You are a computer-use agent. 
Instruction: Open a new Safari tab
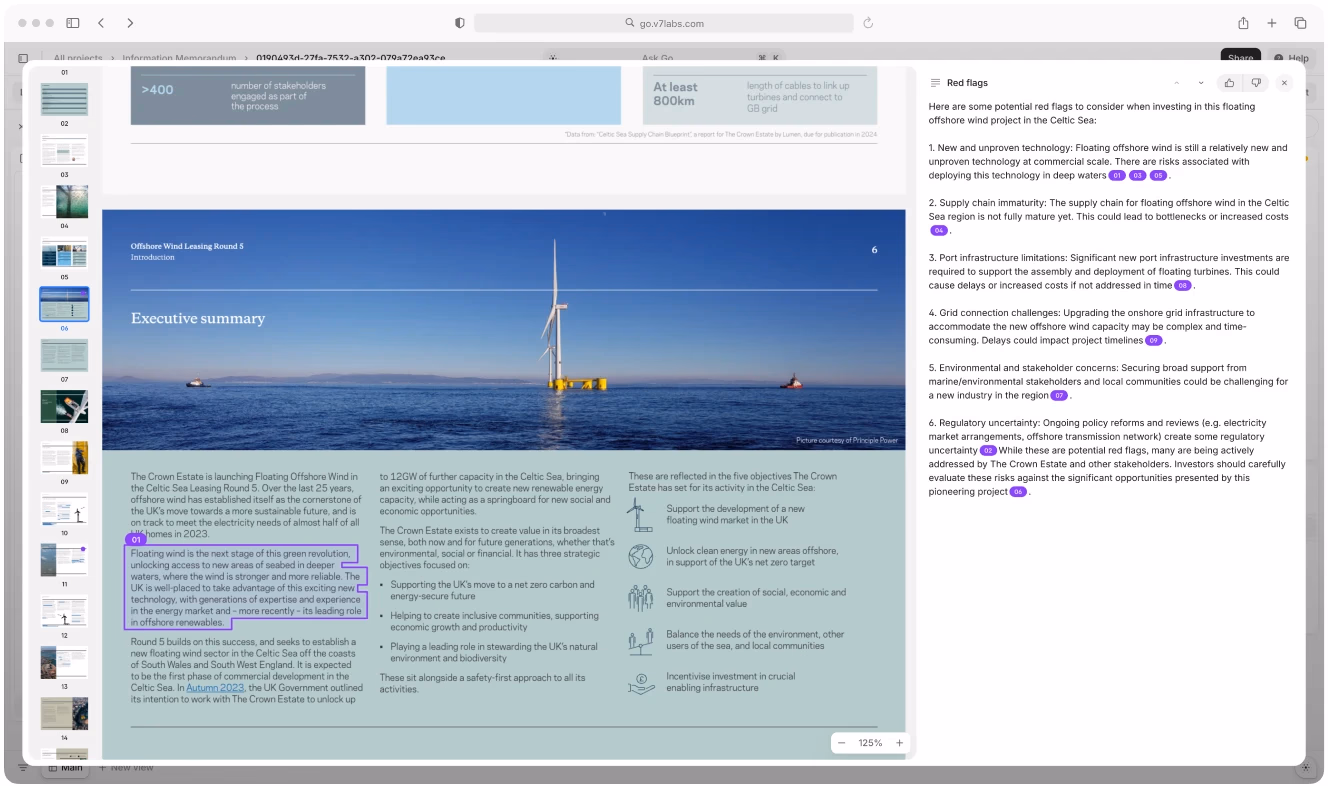click(1272, 23)
